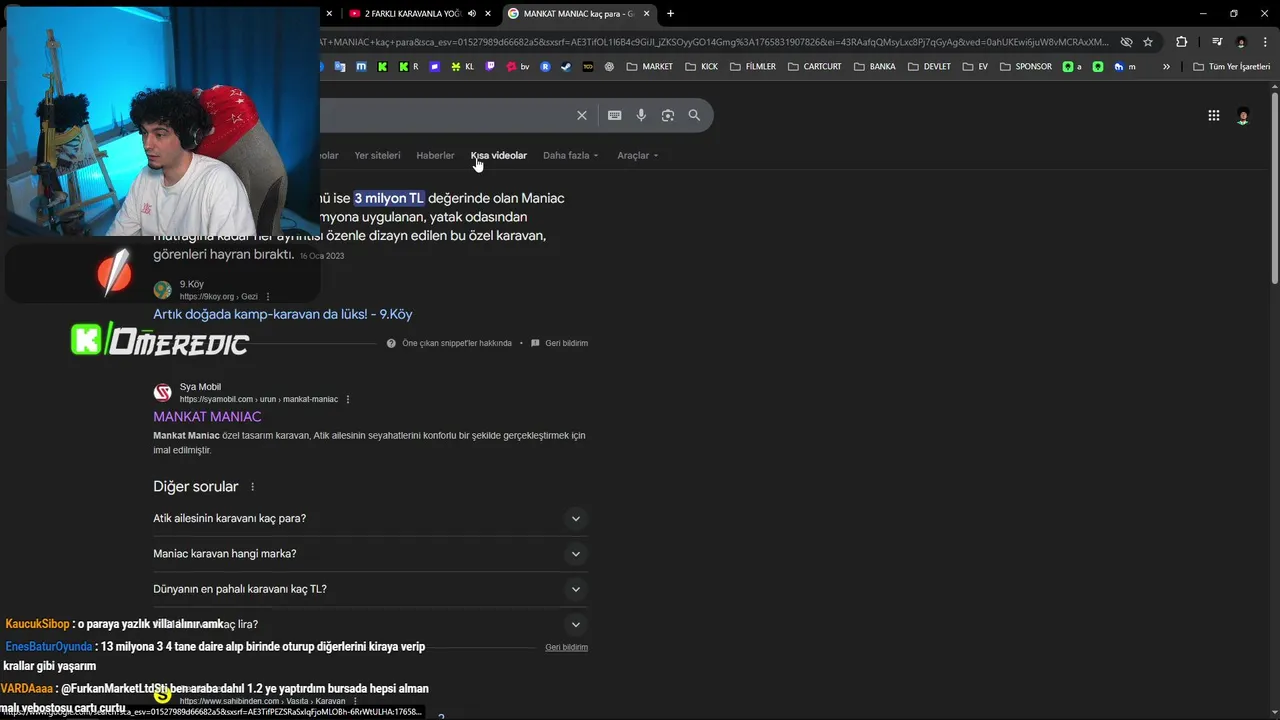Image resolution: width=1280 pixels, height=720 pixels.
Task: Open the MARKET bookmarks folder
Action: pyautogui.click(x=650, y=67)
